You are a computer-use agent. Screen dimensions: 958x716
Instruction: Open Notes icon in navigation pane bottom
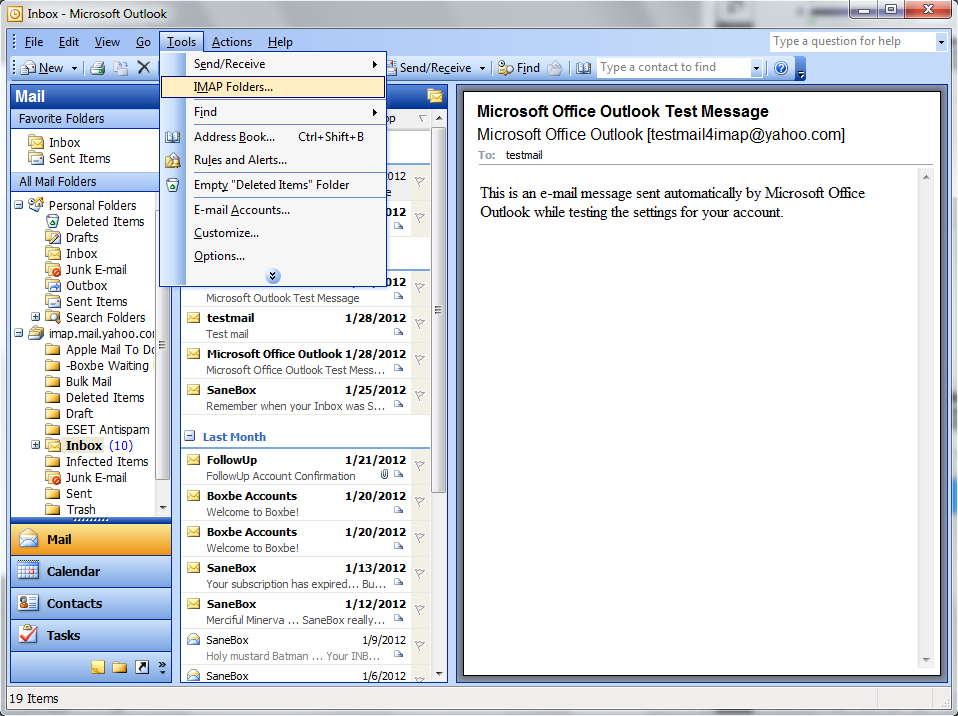tap(98, 667)
